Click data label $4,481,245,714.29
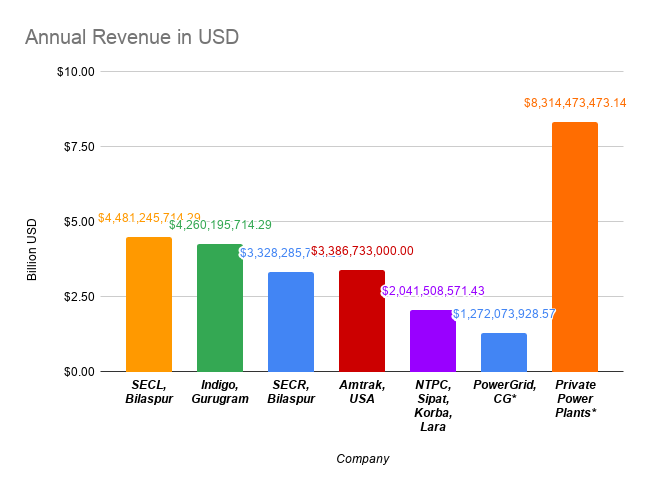This screenshot has height=490, width=648. [149, 218]
